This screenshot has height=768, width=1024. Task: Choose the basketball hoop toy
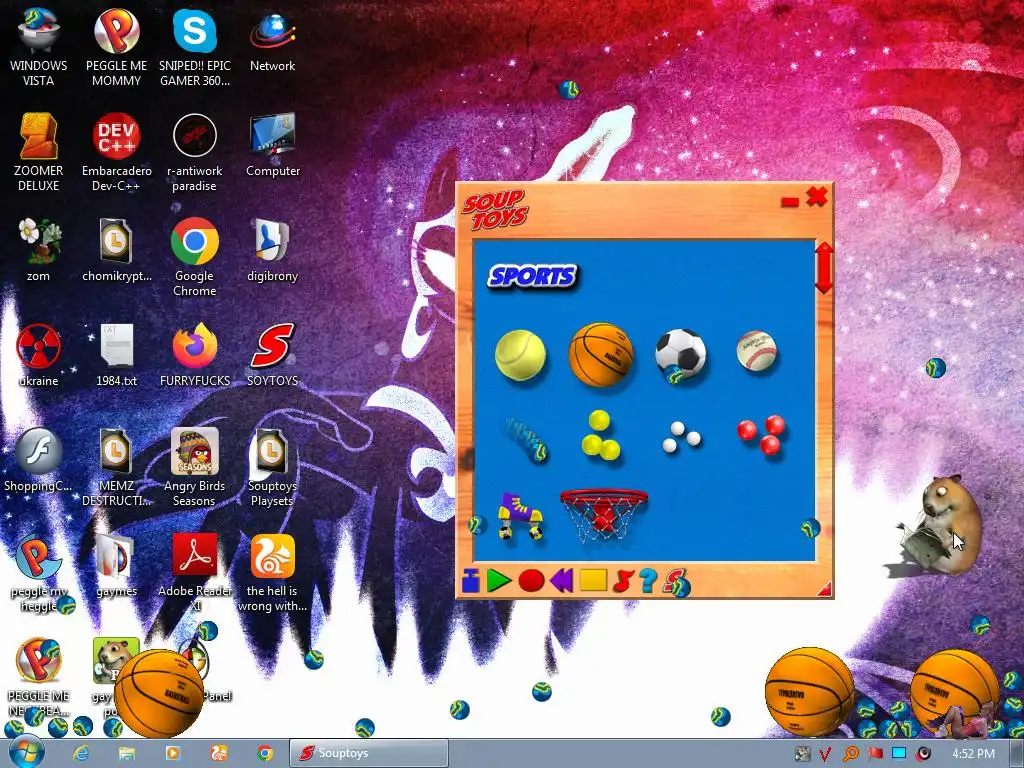click(603, 516)
